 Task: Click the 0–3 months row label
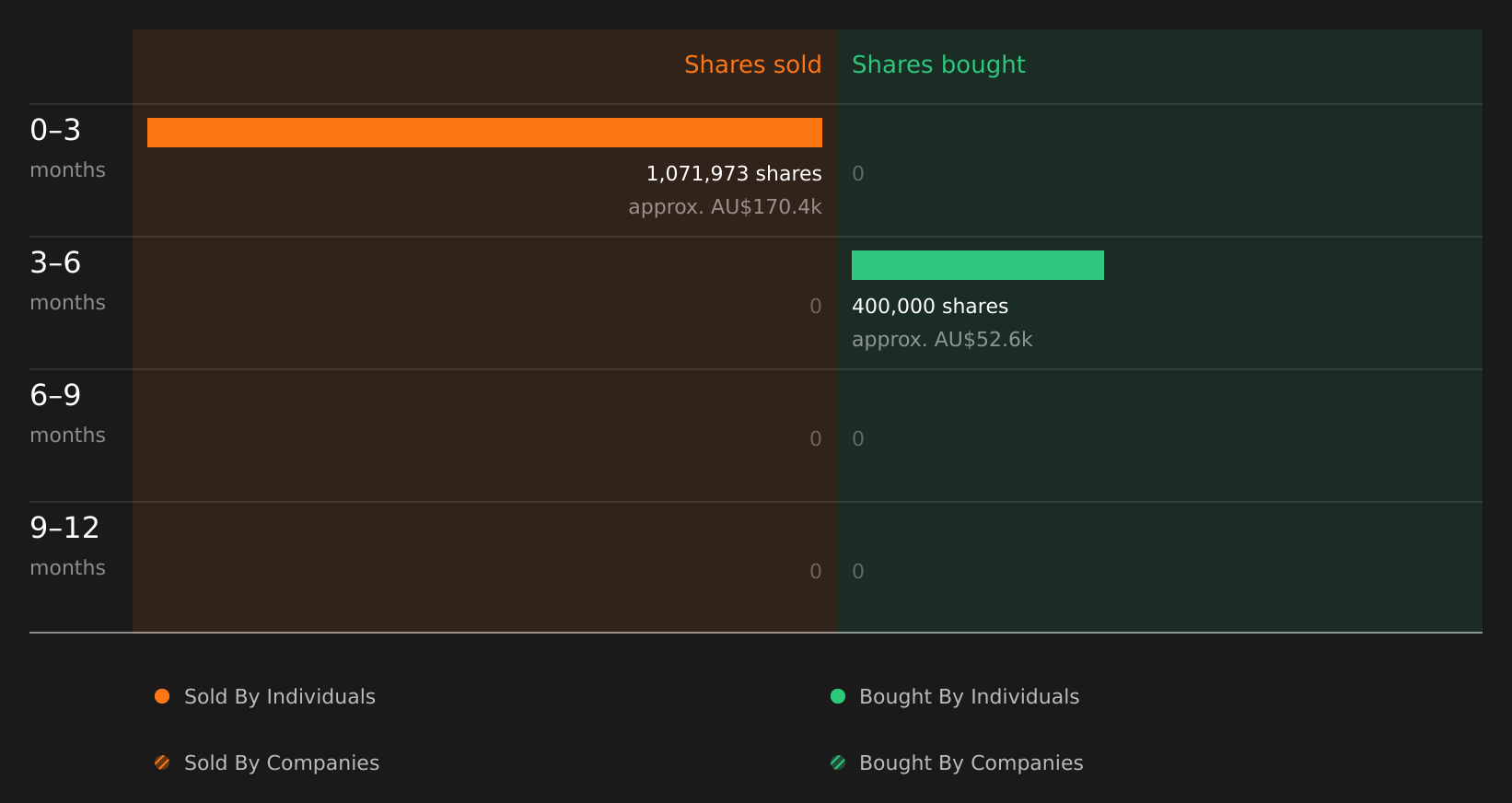(67, 148)
